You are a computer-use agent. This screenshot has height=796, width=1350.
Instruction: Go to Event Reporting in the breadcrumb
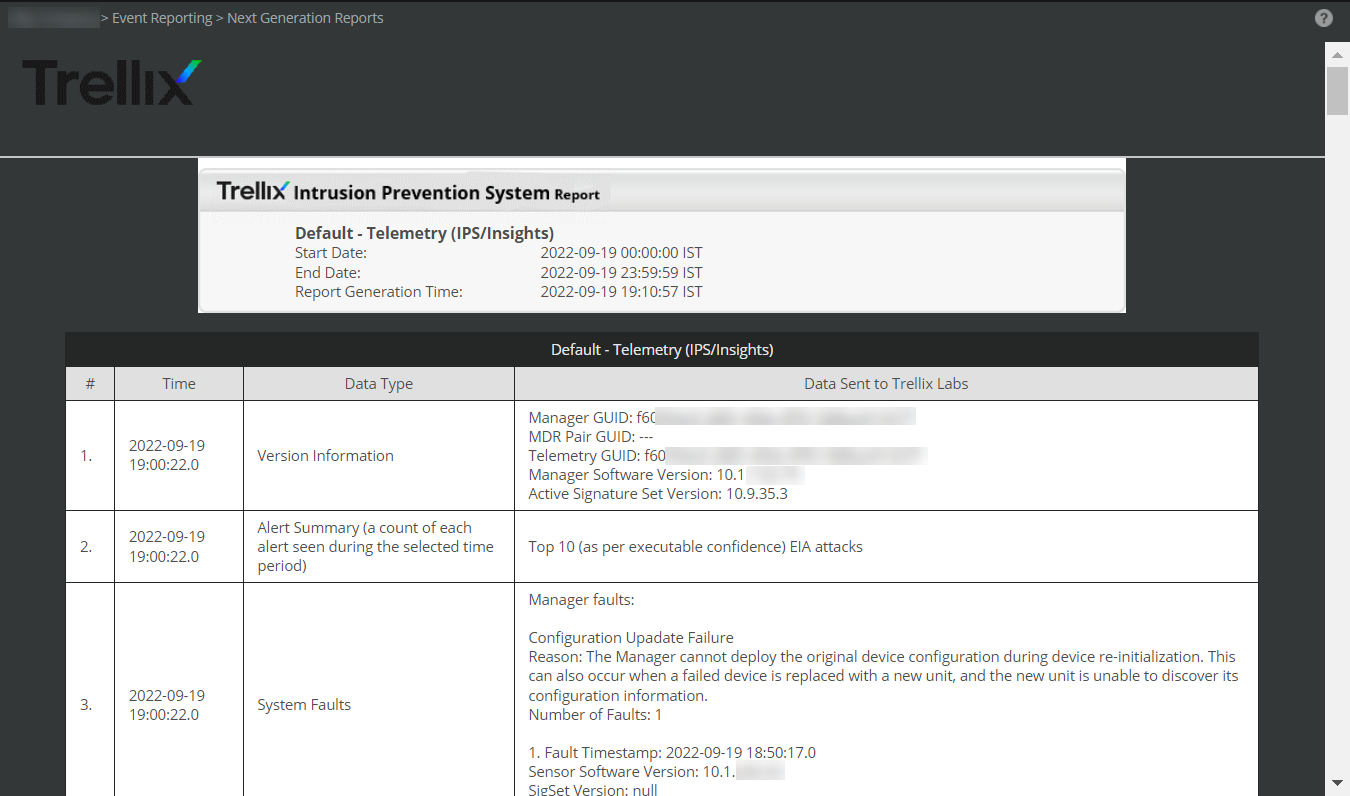[x=162, y=18]
